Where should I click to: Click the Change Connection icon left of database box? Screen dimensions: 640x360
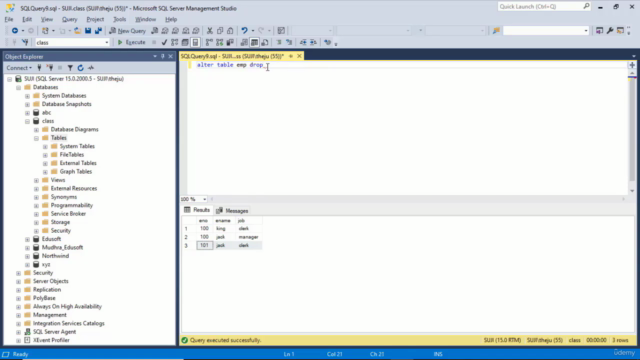point(25,42)
